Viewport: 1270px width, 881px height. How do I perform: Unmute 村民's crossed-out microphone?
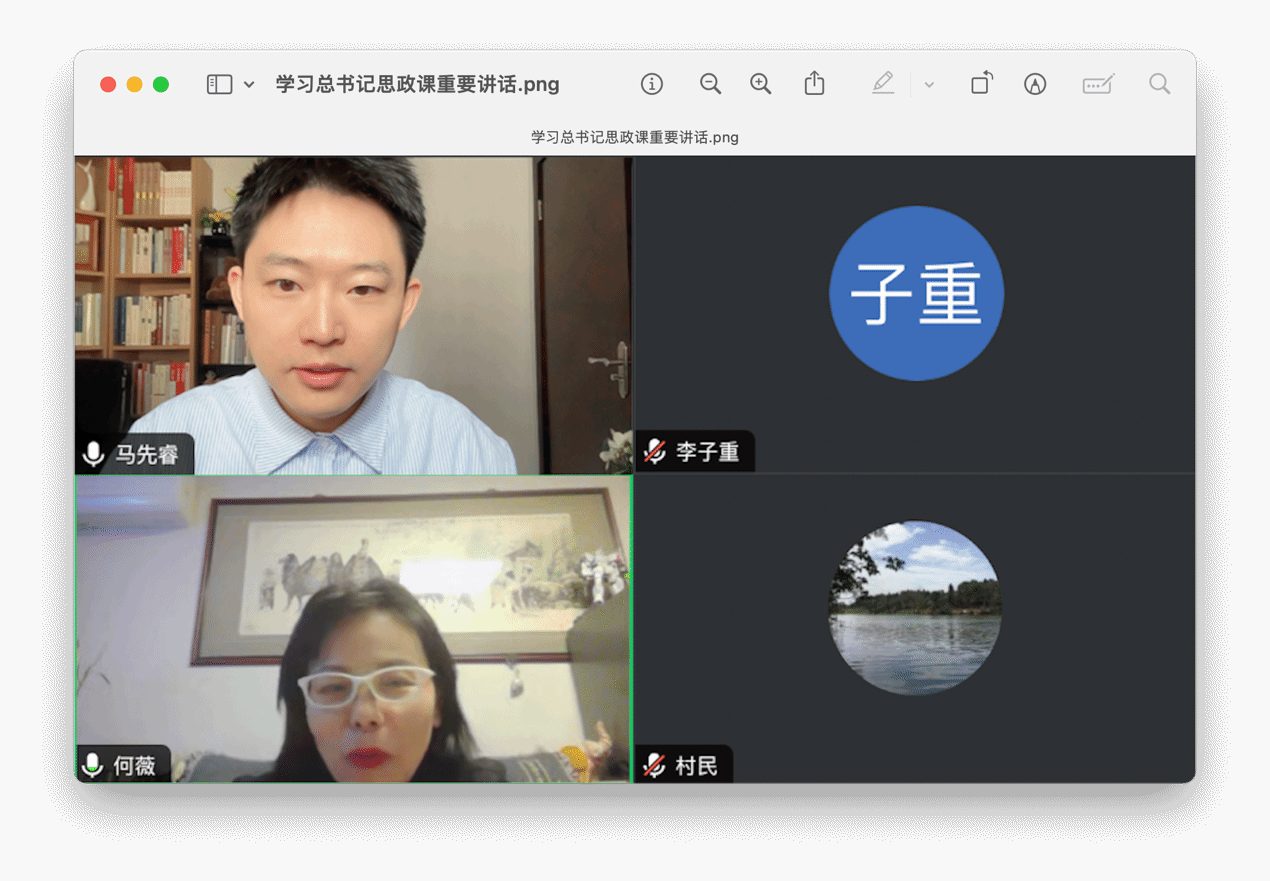(655, 766)
